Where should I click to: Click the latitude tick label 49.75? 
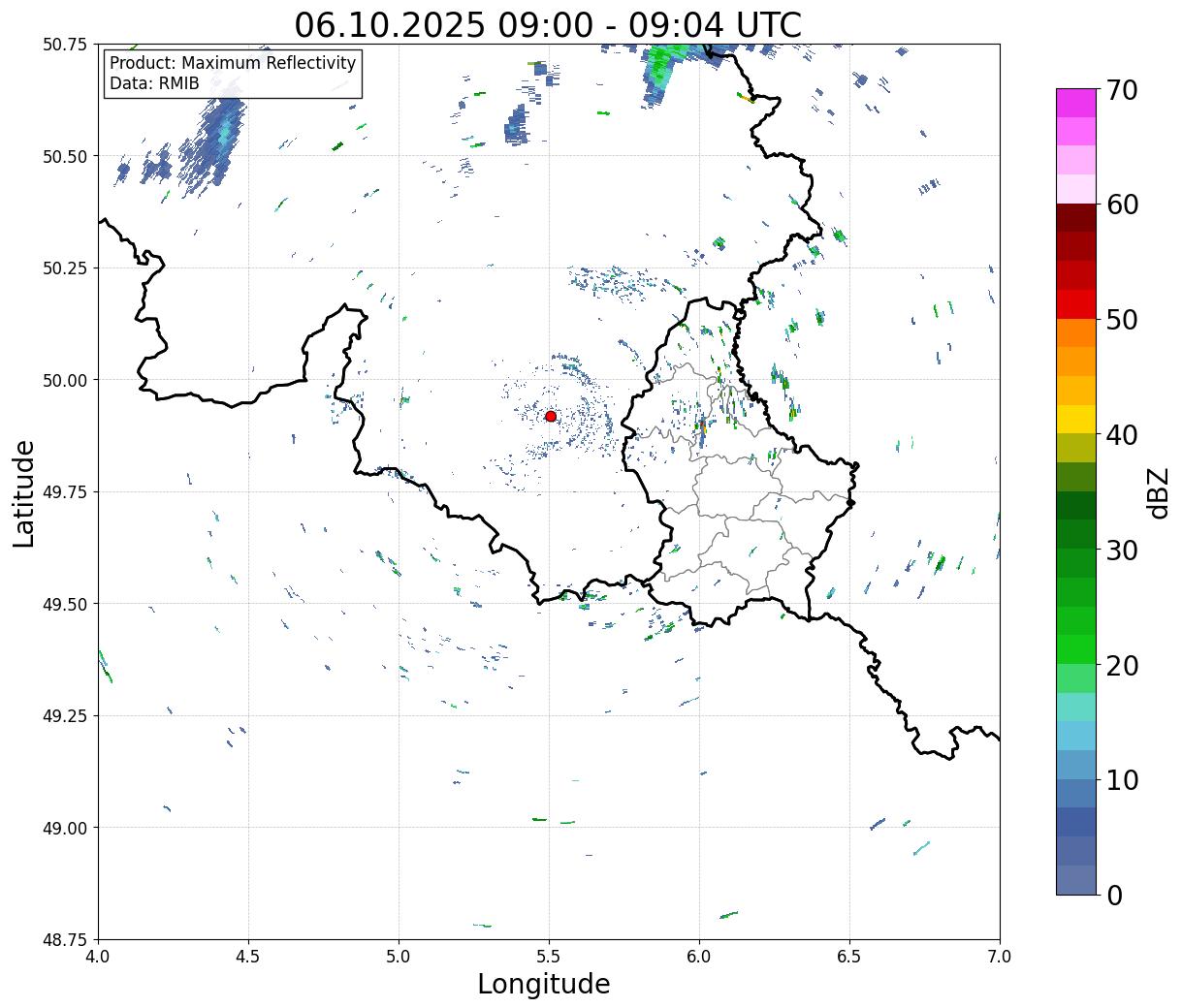pos(65,492)
